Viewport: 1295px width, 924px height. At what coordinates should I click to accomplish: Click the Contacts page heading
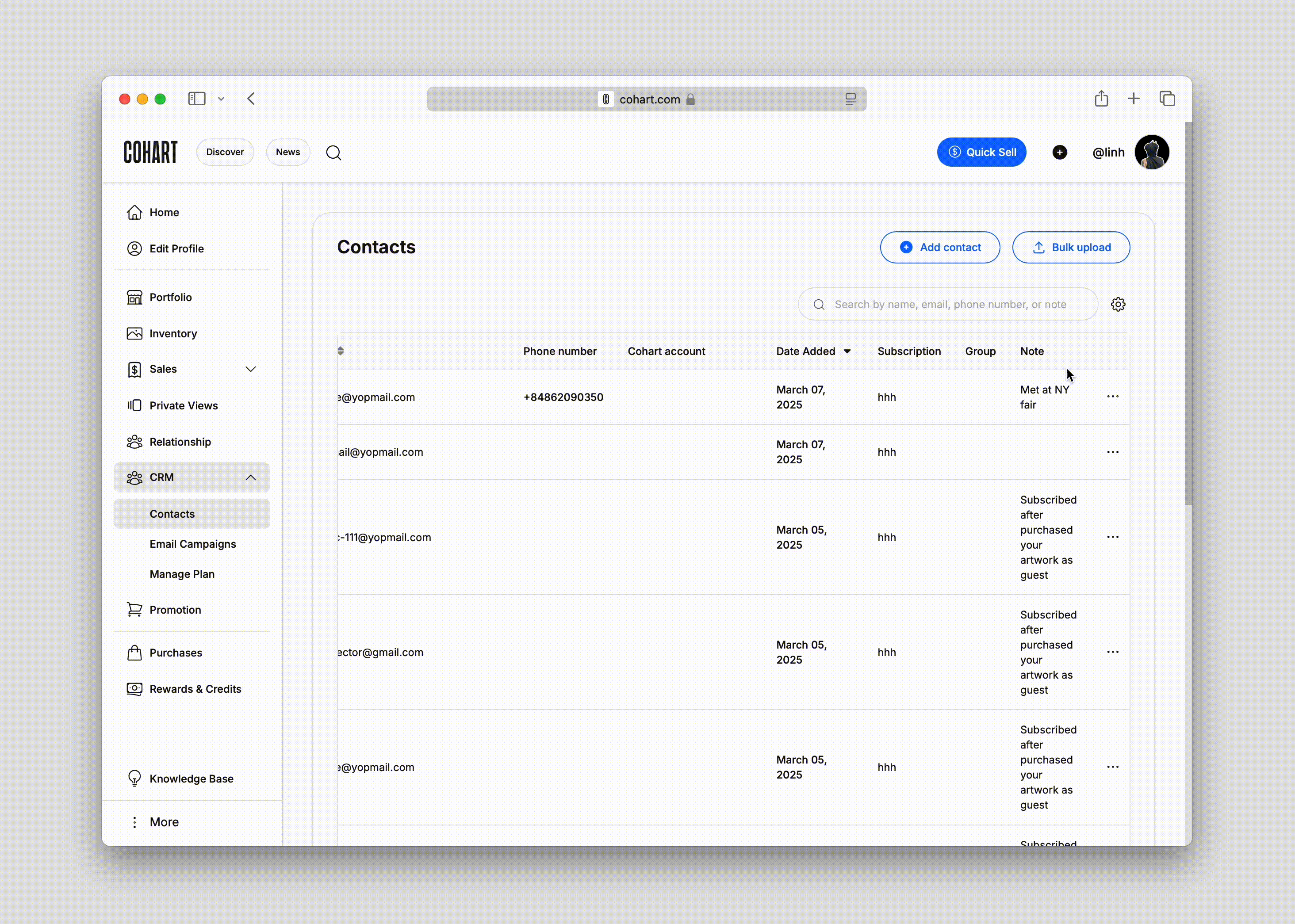coord(376,247)
